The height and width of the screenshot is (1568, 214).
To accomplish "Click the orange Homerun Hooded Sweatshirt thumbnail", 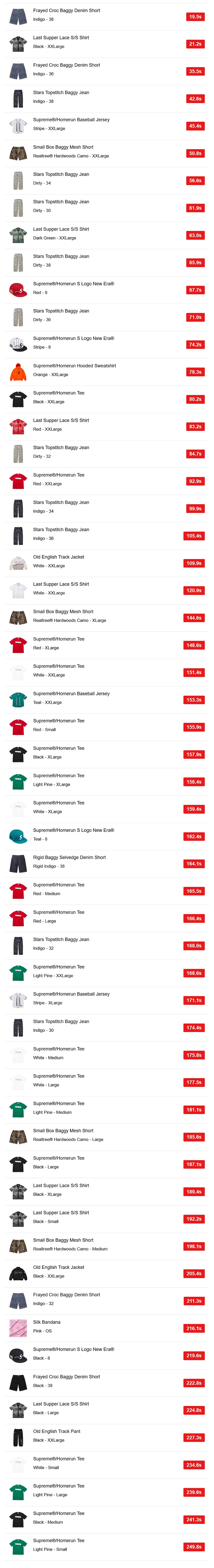I will point(18,371).
